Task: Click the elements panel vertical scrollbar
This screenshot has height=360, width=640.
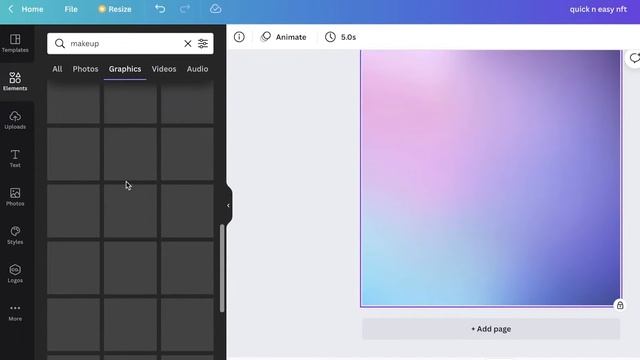Action: 222,268
